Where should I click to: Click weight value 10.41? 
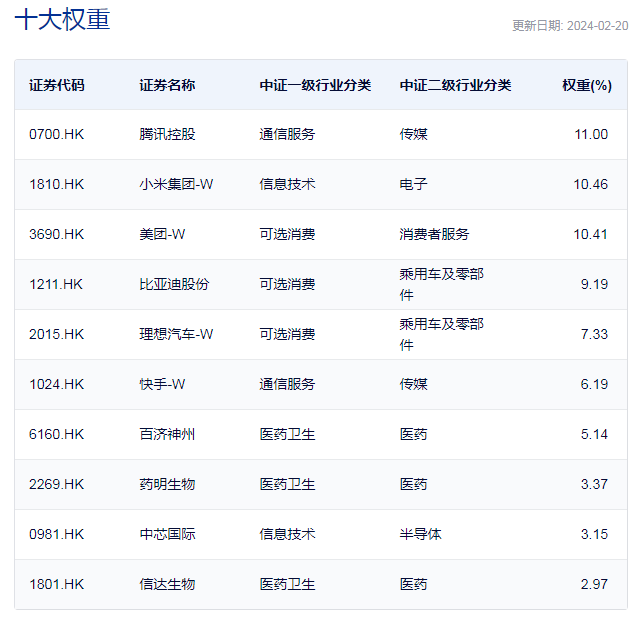[x=591, y=234]
